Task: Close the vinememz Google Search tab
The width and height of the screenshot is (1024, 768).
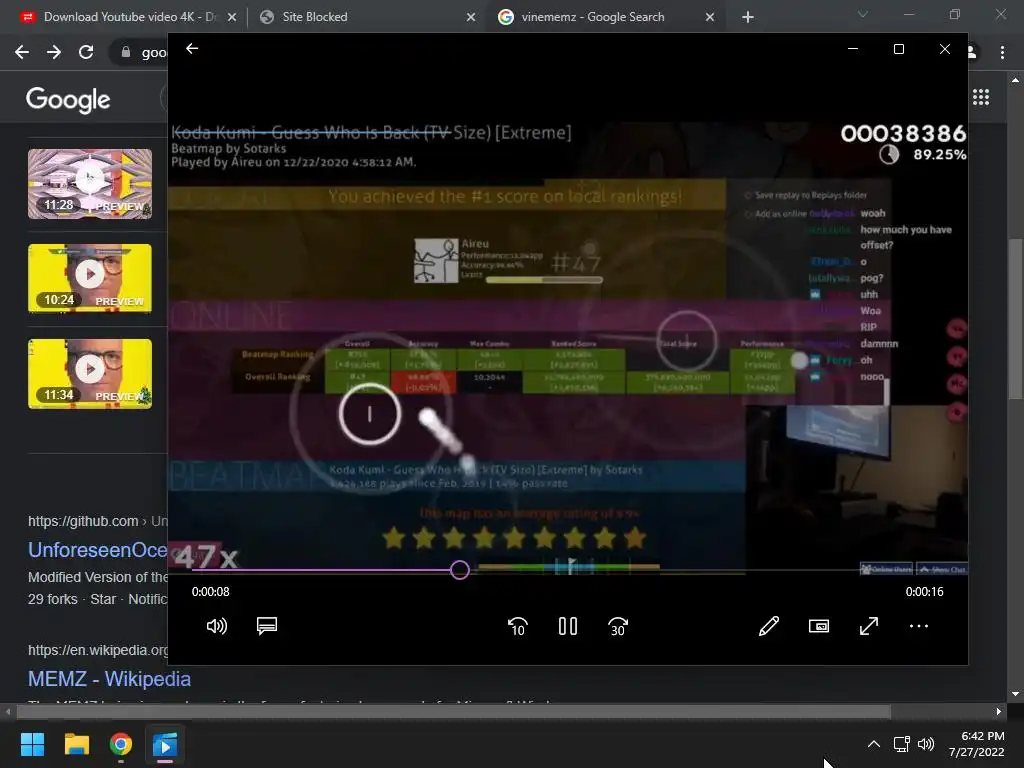Action: pos(710,18)
